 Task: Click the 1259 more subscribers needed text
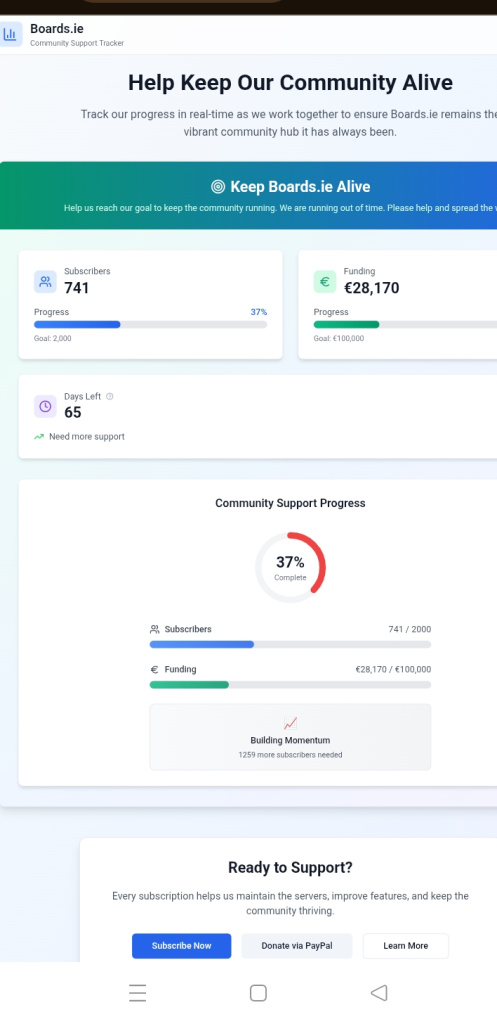point(290,755)
